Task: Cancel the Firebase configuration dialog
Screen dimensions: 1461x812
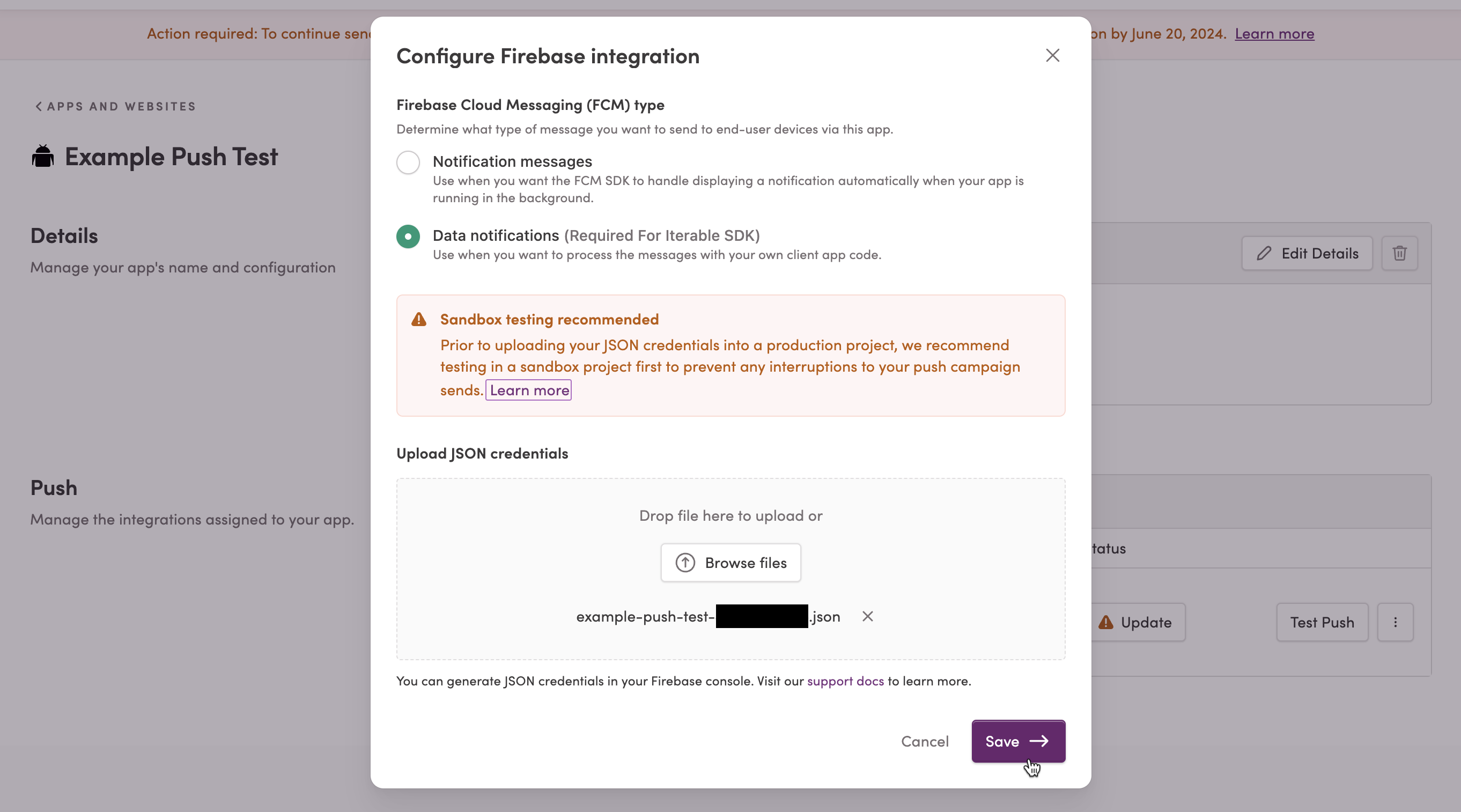Action: (925, 742)
